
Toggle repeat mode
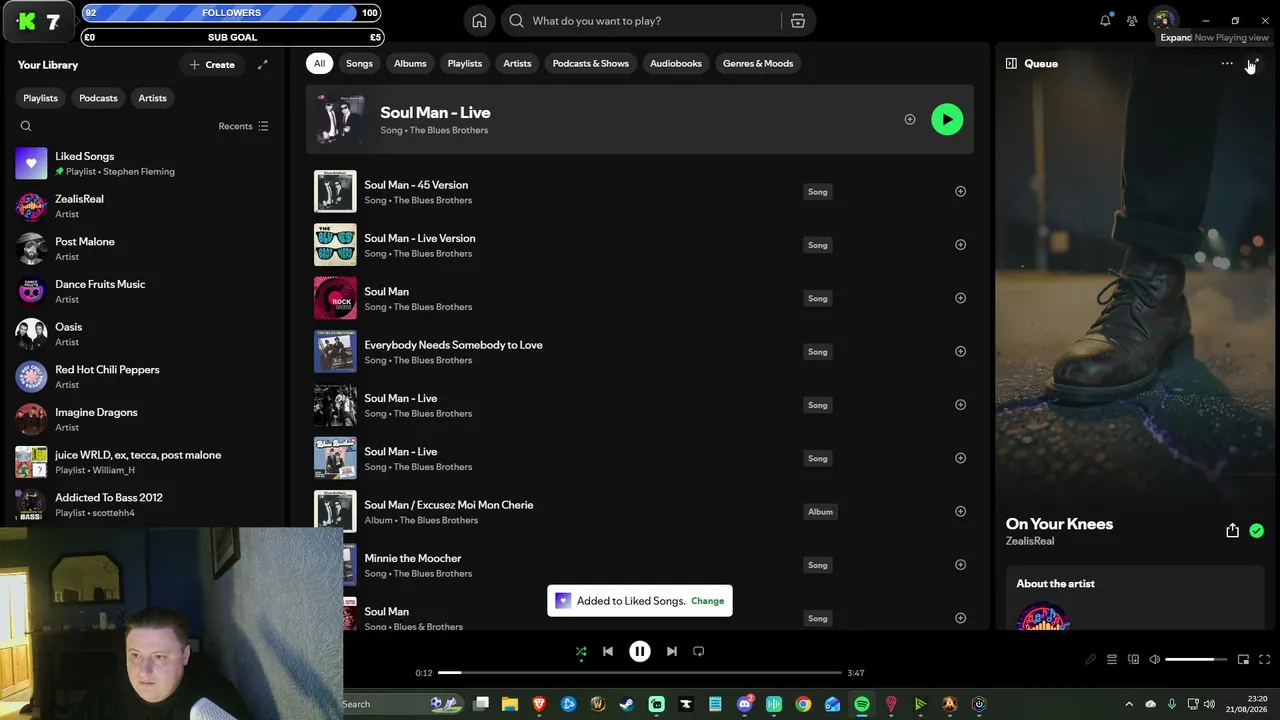pos(699,651)
